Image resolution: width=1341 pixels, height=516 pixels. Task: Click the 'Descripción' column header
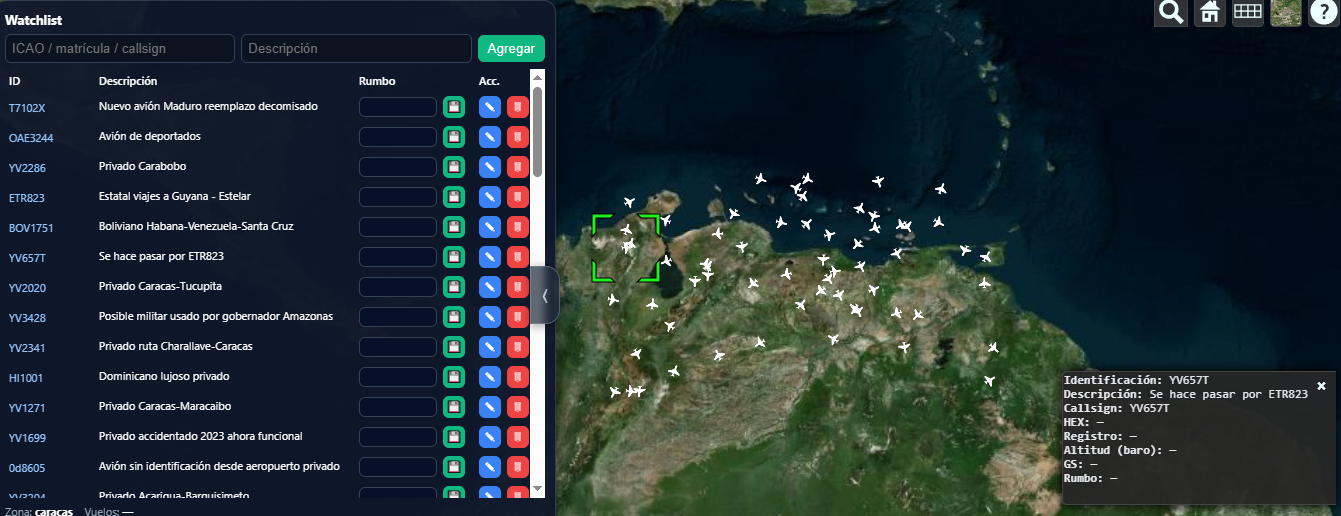click(128, 81)
